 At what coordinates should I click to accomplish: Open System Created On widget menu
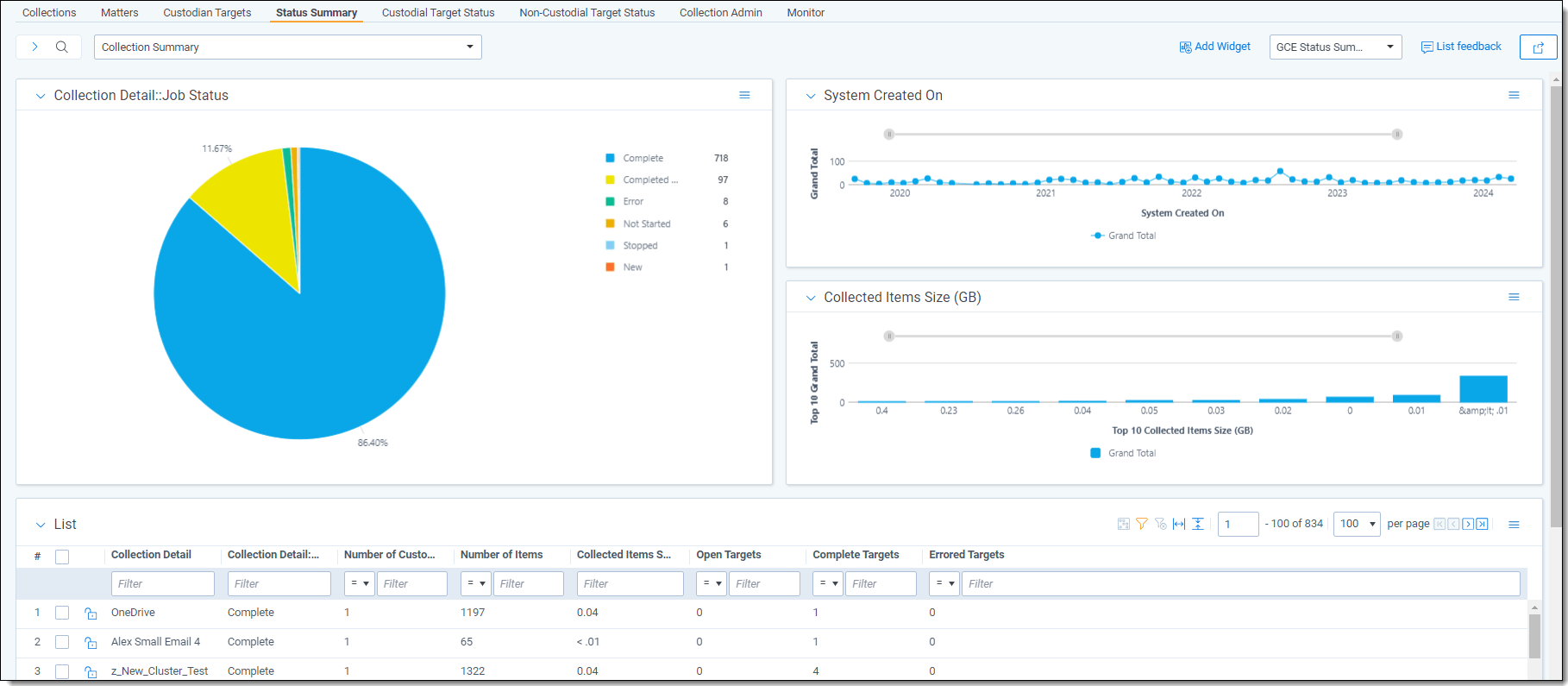(x=1514, y=95)
